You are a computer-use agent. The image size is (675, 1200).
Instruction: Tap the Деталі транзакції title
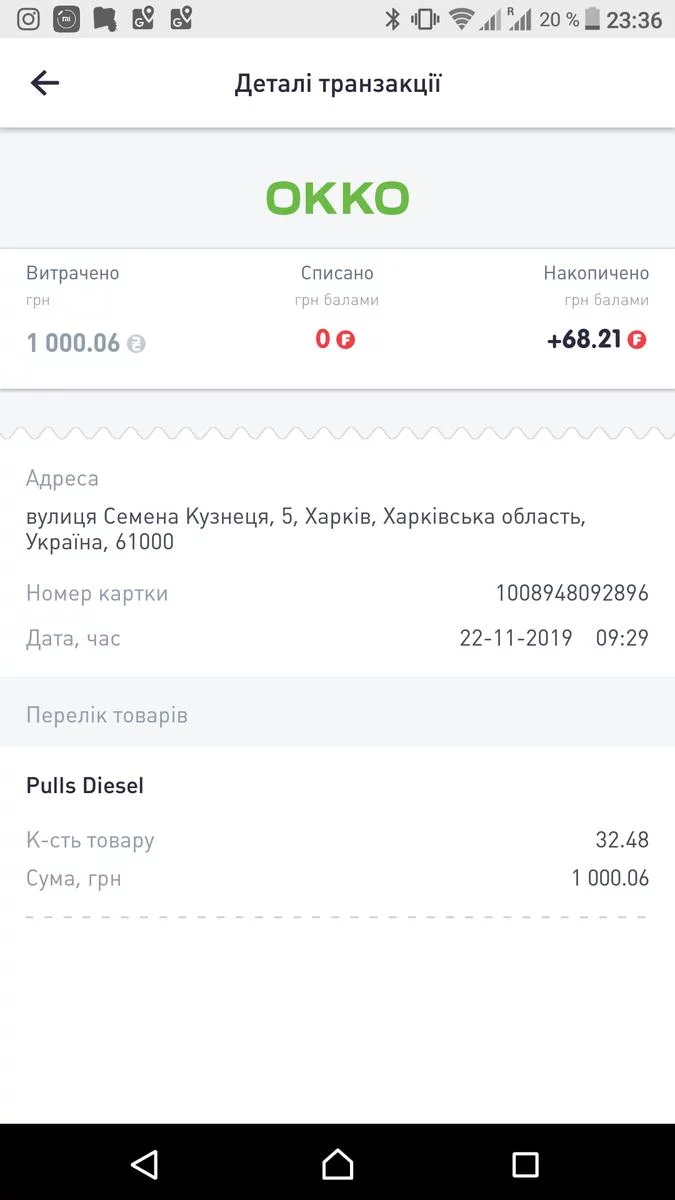tap(337, 83)
